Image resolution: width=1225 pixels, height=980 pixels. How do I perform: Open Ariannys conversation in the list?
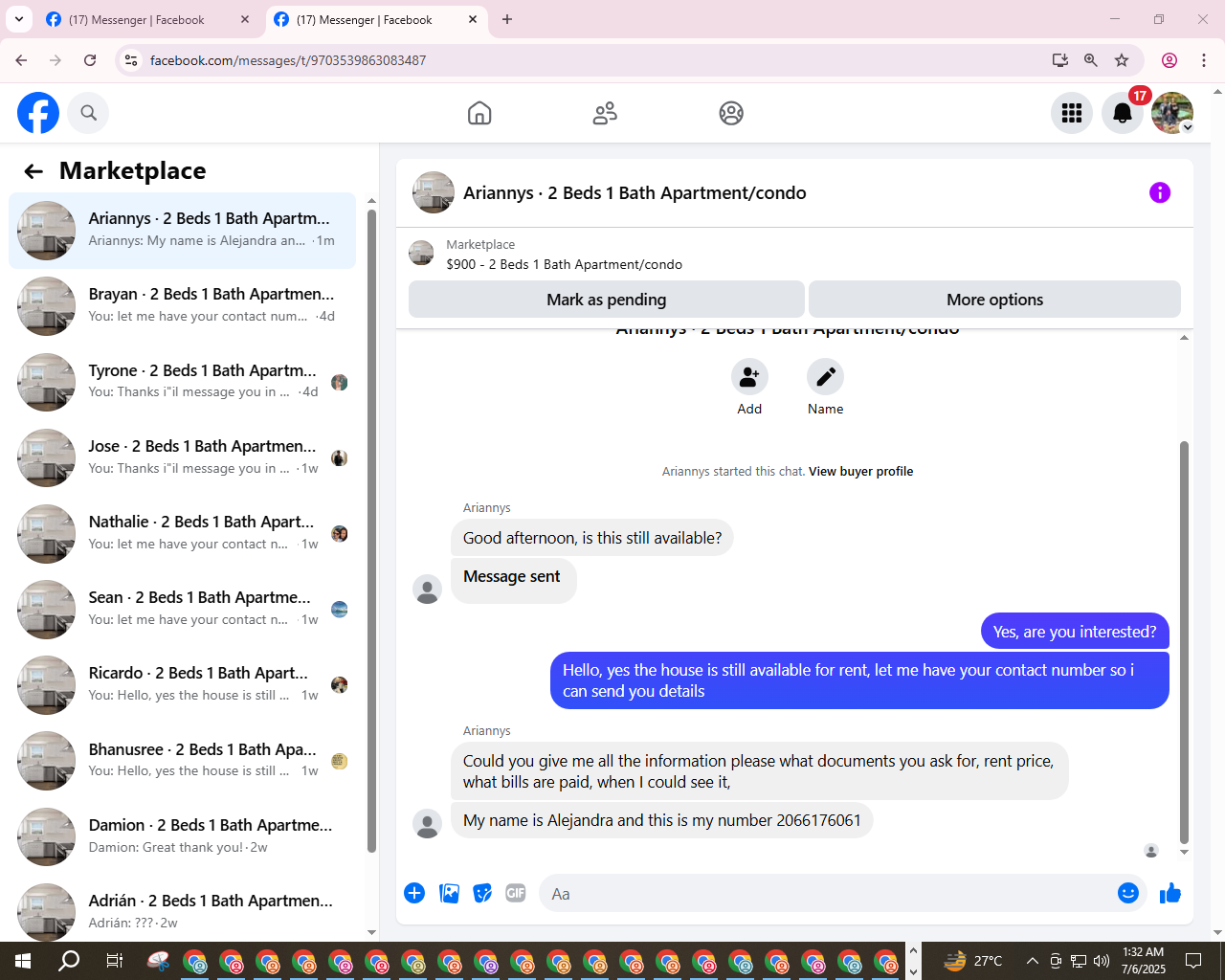182,231
